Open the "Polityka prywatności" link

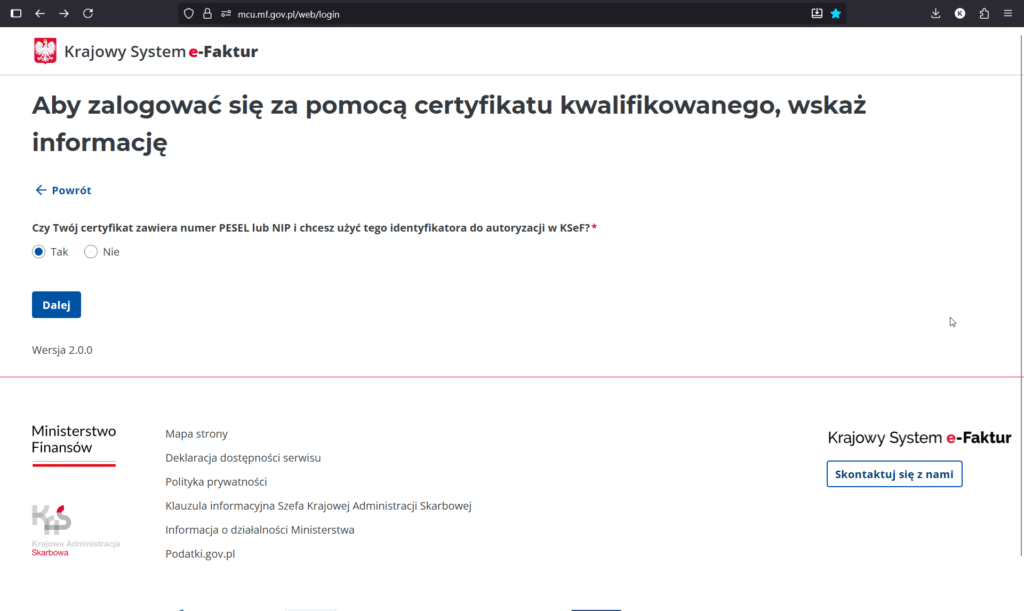[x=216, y=482]
